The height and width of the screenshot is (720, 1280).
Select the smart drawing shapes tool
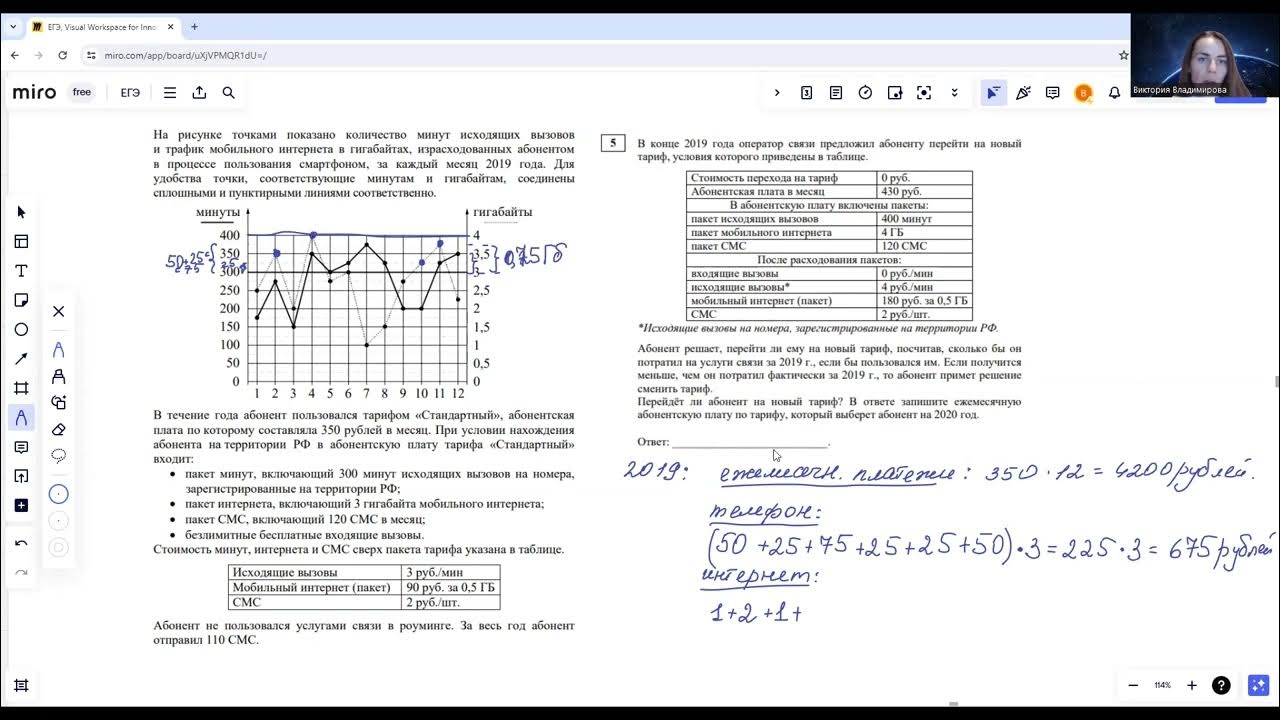point(58,402)
